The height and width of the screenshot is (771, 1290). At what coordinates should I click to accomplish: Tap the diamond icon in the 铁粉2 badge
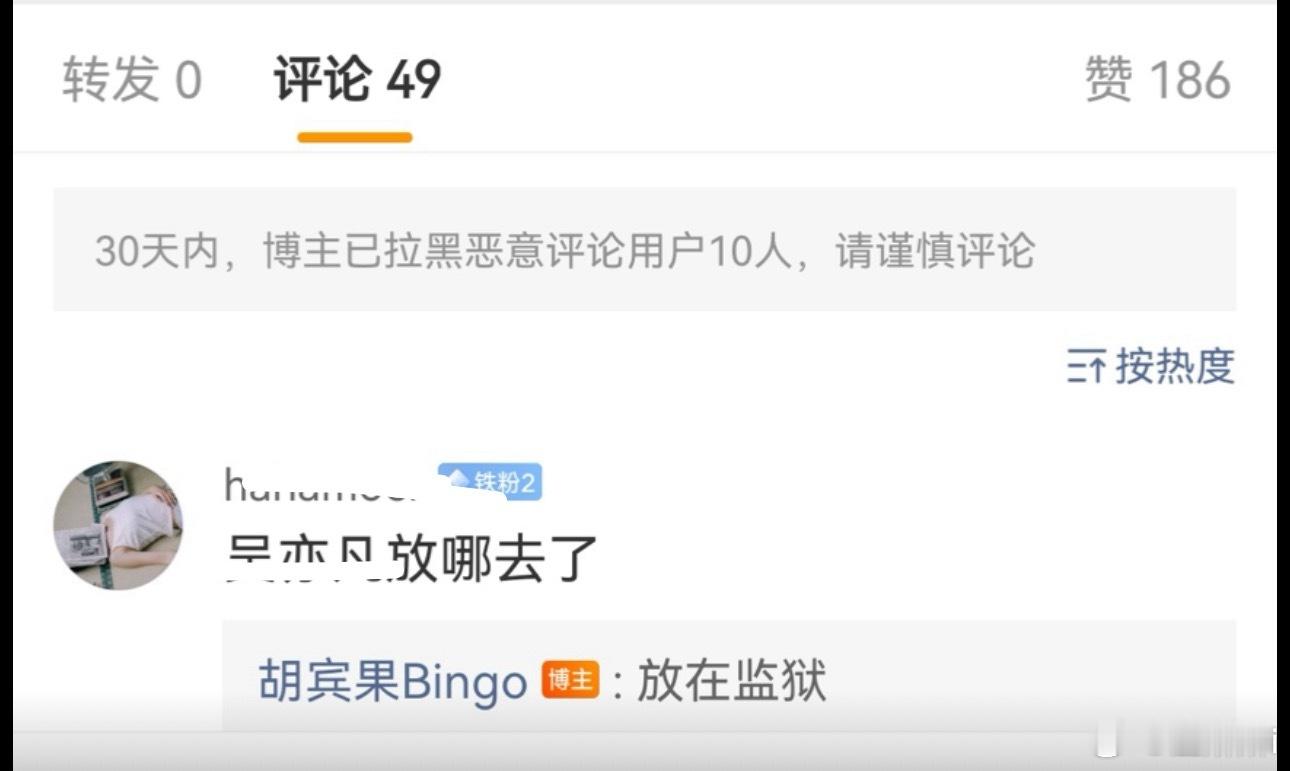[459, 482]
